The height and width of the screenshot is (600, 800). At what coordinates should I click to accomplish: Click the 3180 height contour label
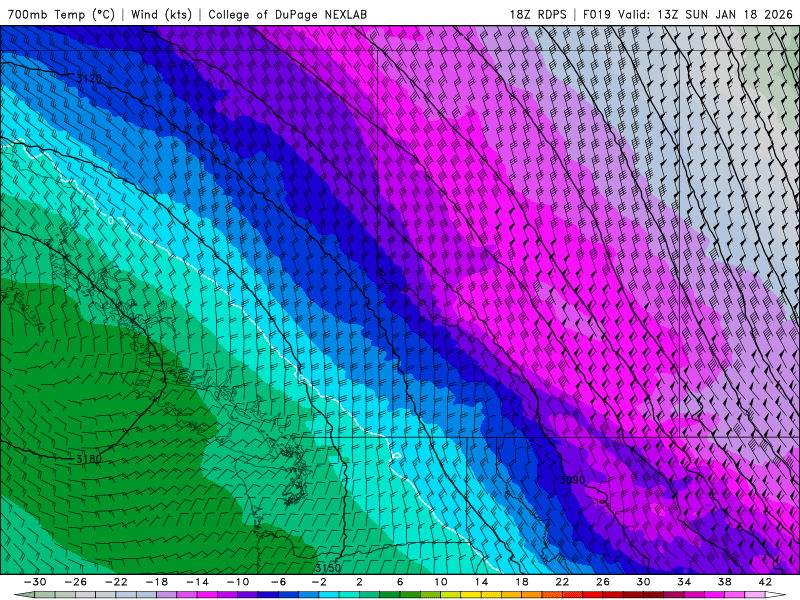(x=89, y=459)
